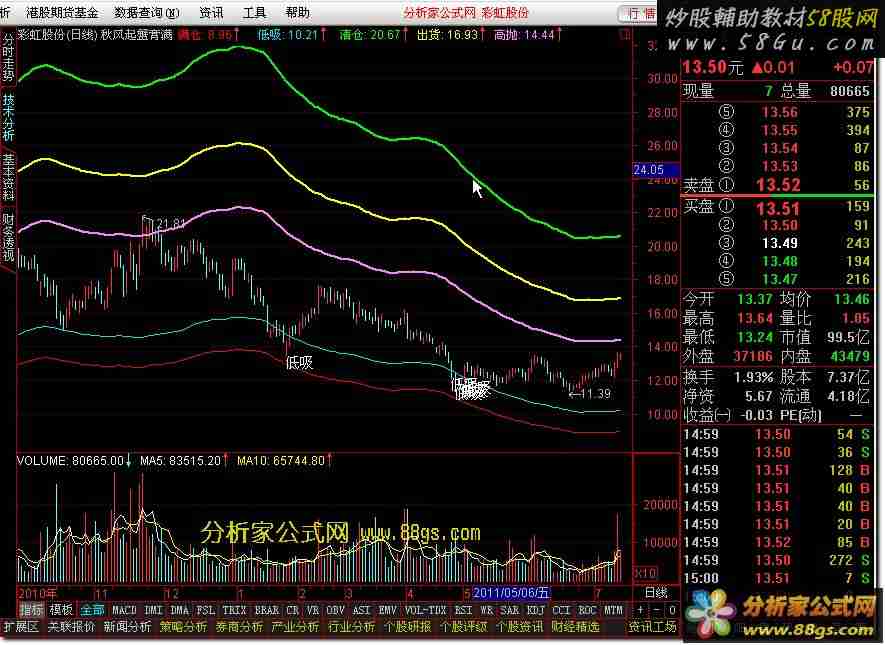This screenshot has width=885, height=645.
Task: Switch indicator to RSI
Action: coord(463,610)
